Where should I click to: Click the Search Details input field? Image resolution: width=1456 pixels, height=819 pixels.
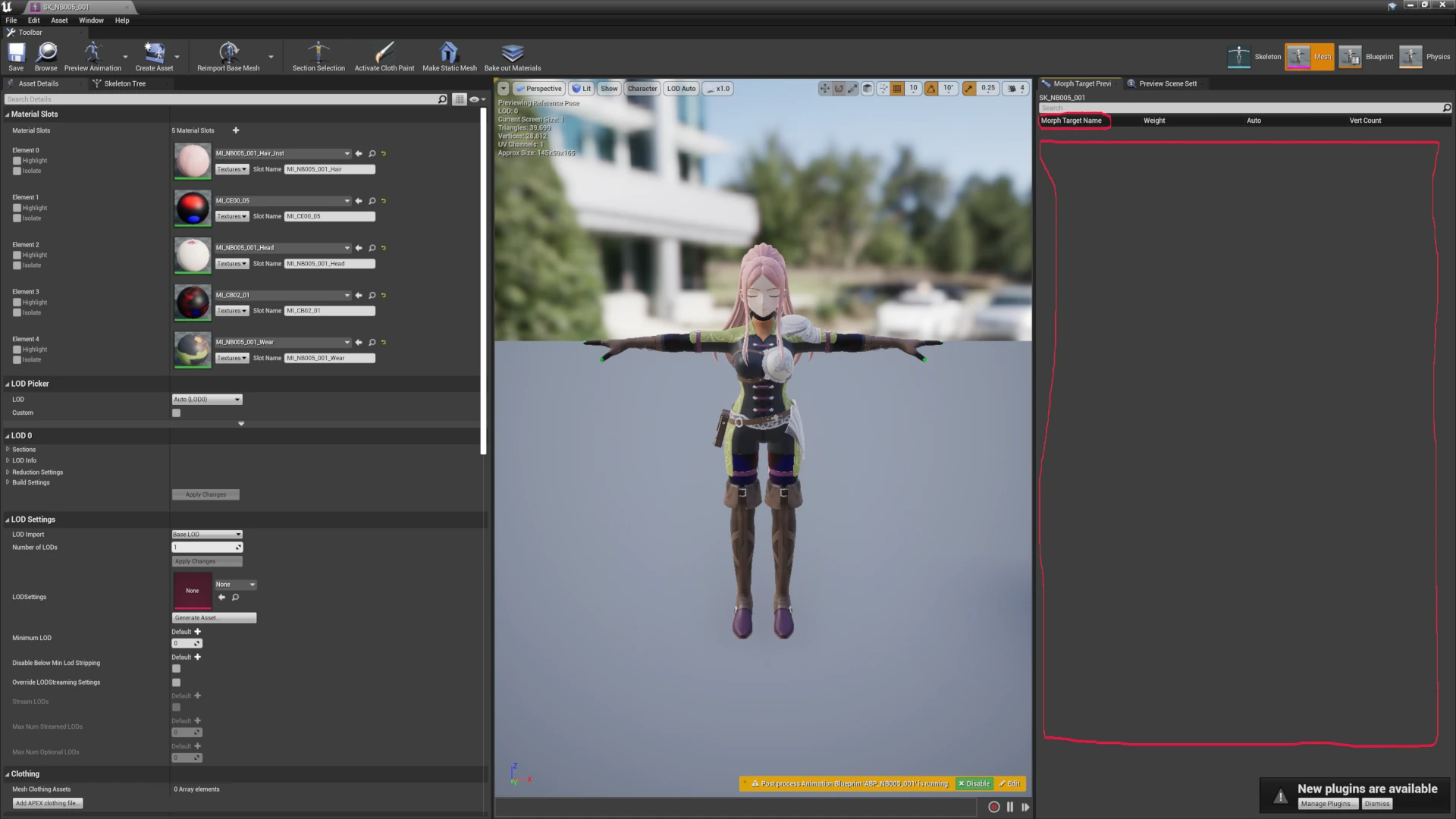coord(227,99)
